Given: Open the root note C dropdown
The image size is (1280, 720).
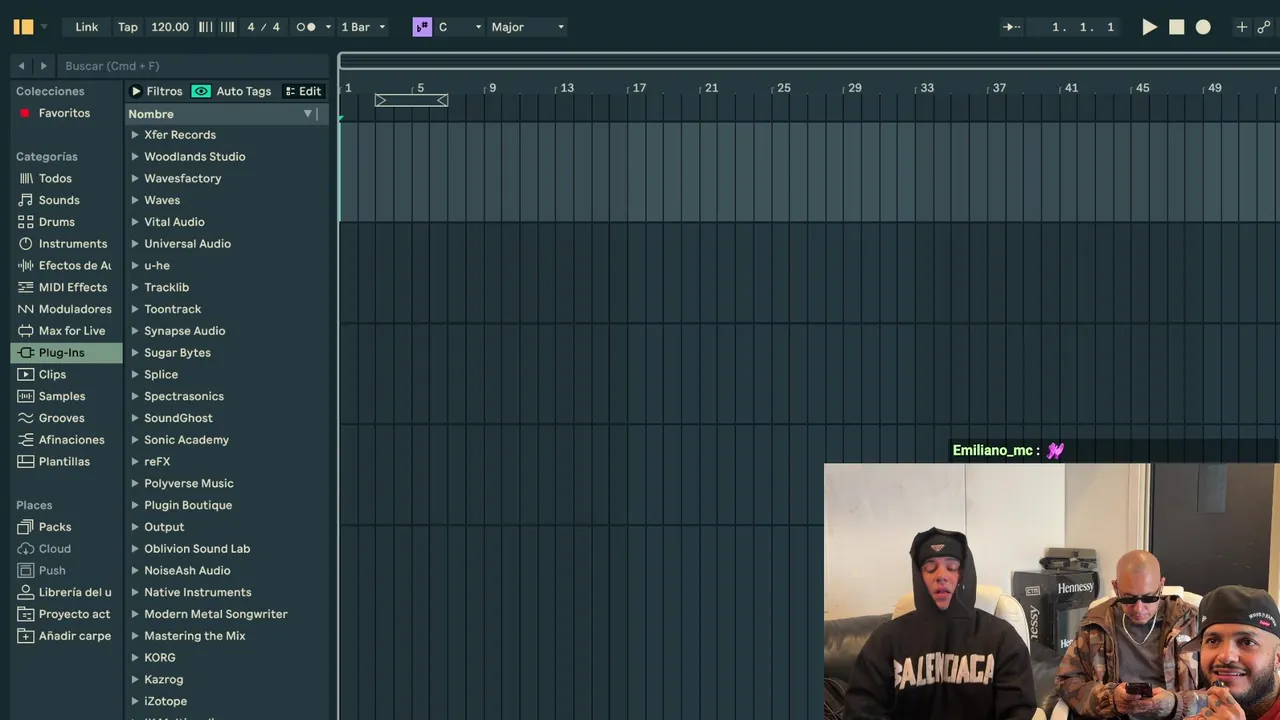Looking at the screenshot, I should coord(460,27).
